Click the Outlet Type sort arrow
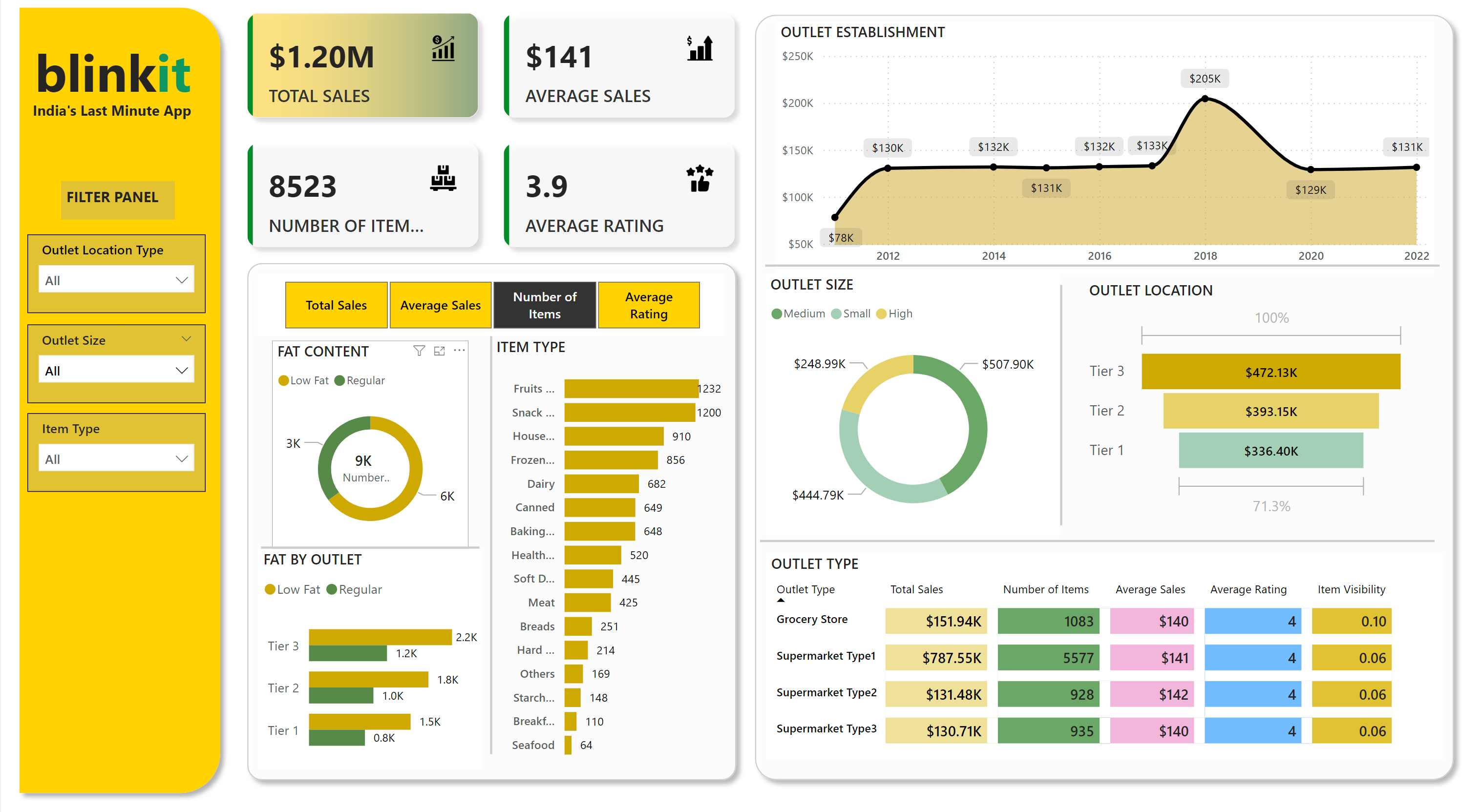 pos(781,600)
